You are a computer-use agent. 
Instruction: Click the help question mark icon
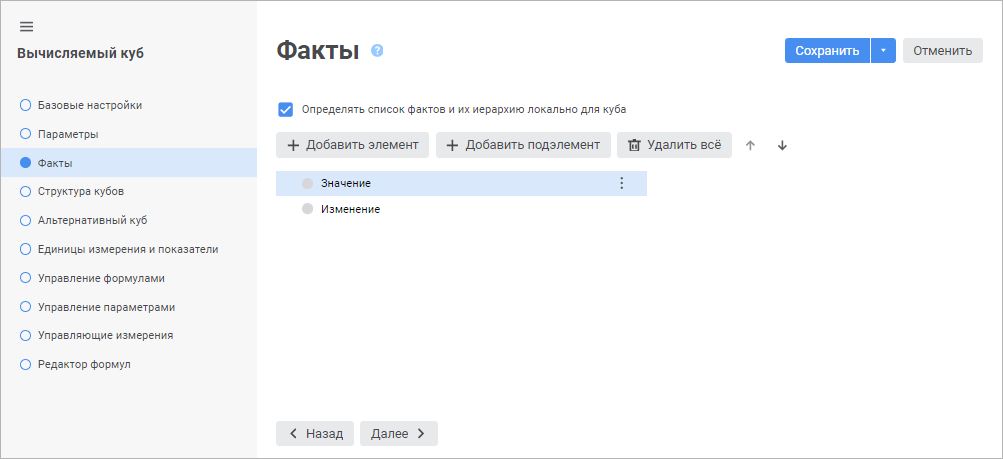(377, 50)
